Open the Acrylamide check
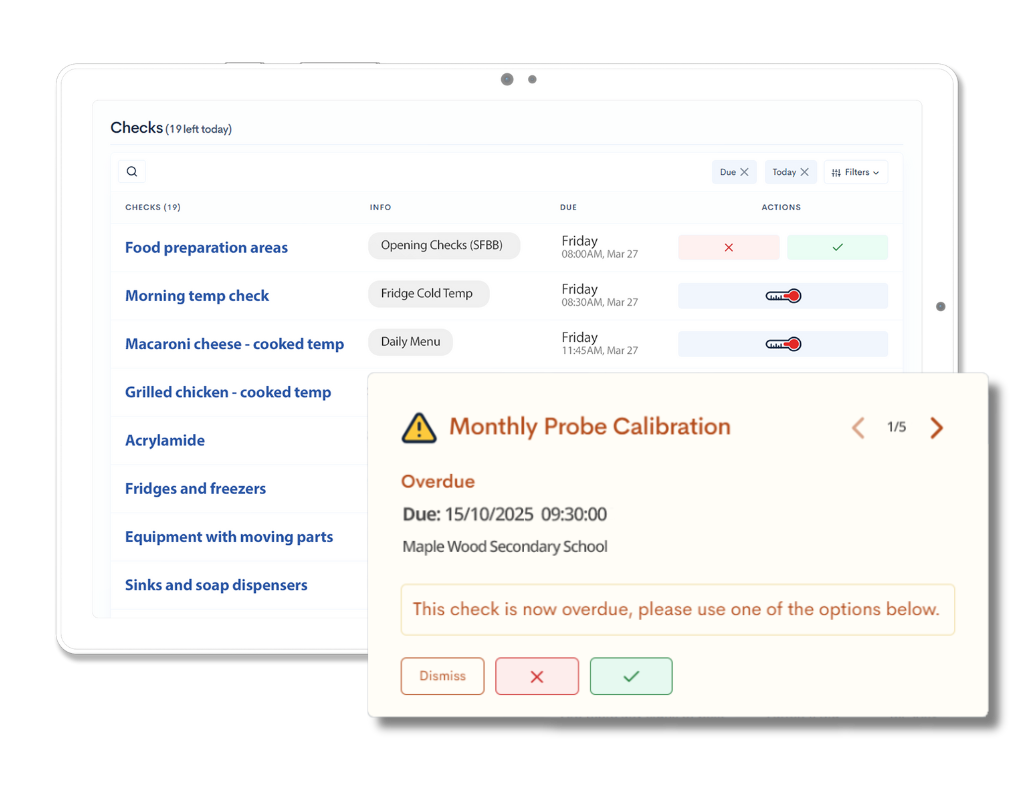Image resolution: width=1024 pixels, height=800 pixels. coord(165,441)
